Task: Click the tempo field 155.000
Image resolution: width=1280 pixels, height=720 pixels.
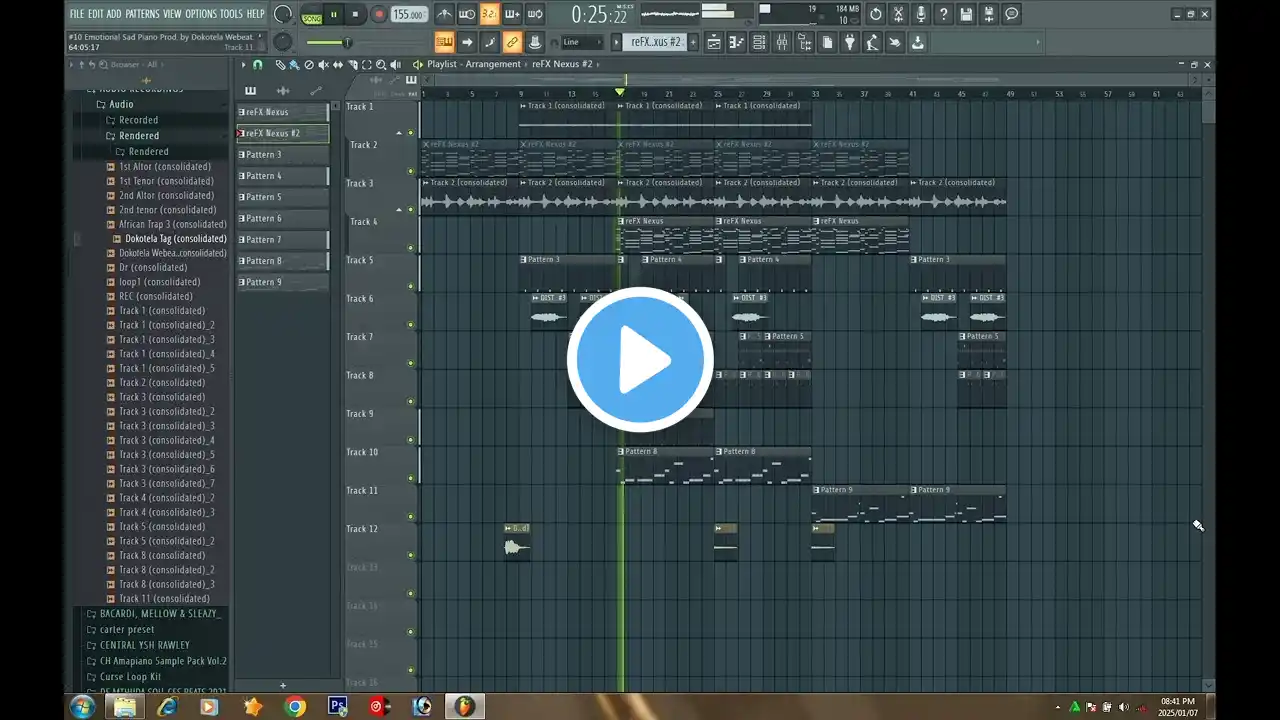Action: point(408,14)
